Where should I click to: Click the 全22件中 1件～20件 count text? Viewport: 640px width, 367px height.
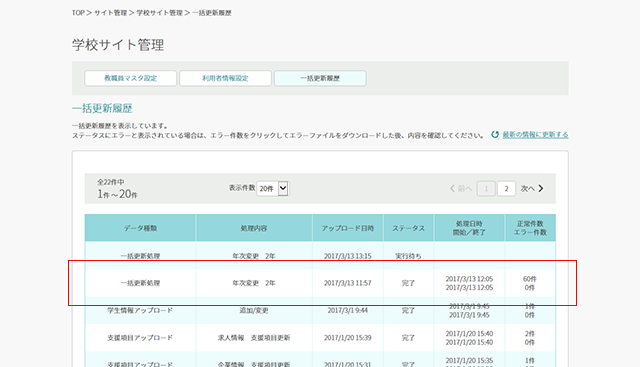pyautogui.click(x=117, y=189)
